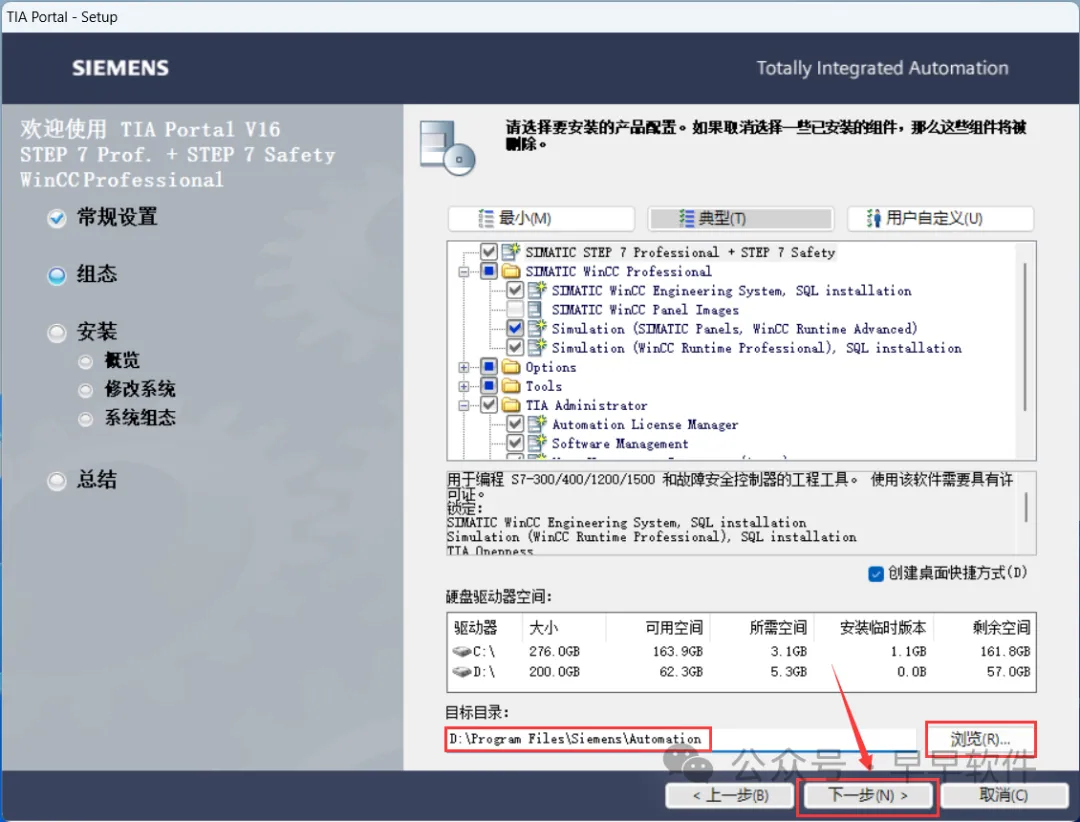The height and width of the screenshot is (822, 1080).
Task: Click the Automation License Manager package icon
Action: click(x=537, y=424)
